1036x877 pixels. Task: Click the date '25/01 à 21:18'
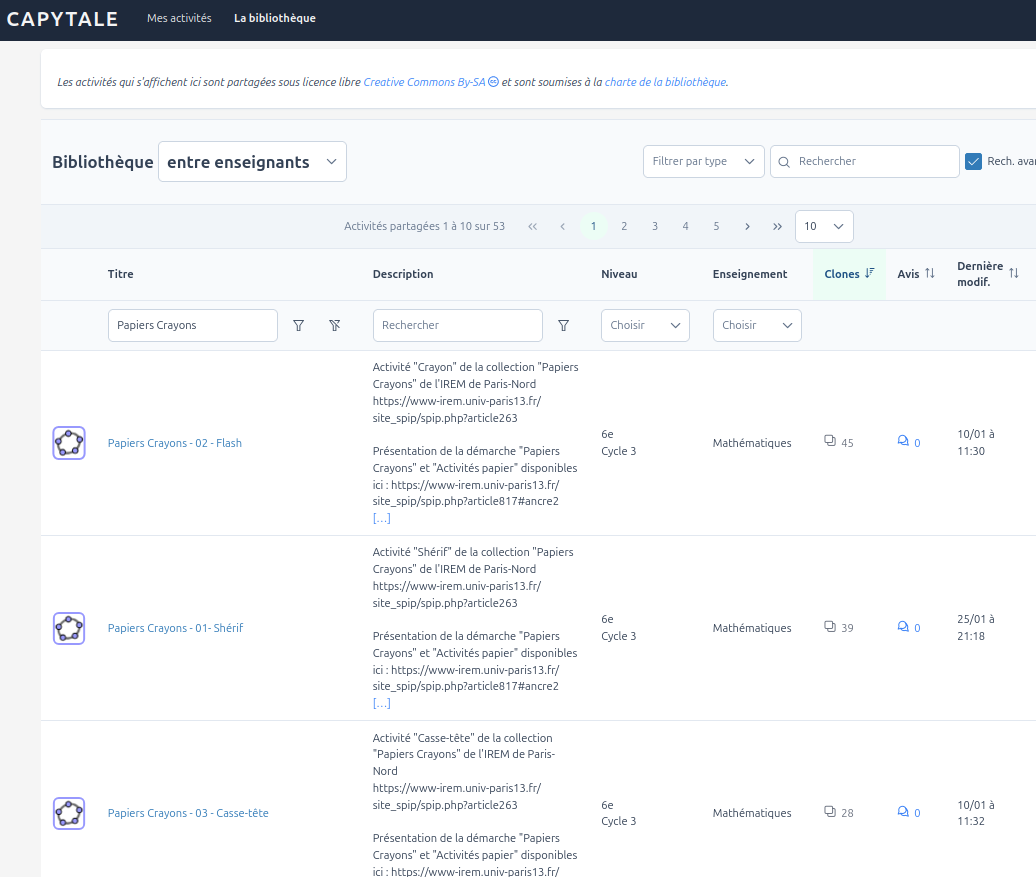pos(976,628)
